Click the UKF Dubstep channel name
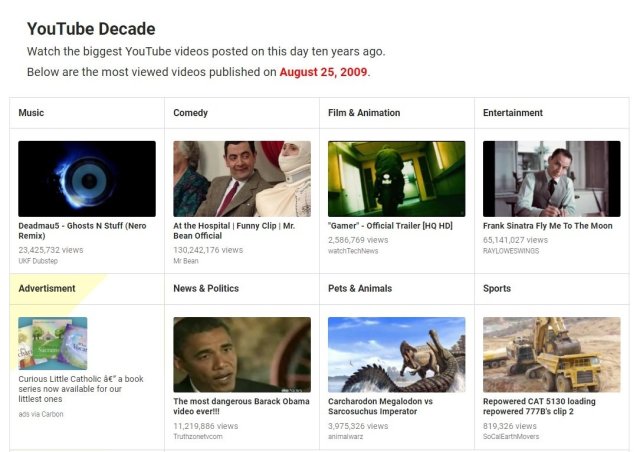Screen dimensions: 640x452 [x=38, y=261]
